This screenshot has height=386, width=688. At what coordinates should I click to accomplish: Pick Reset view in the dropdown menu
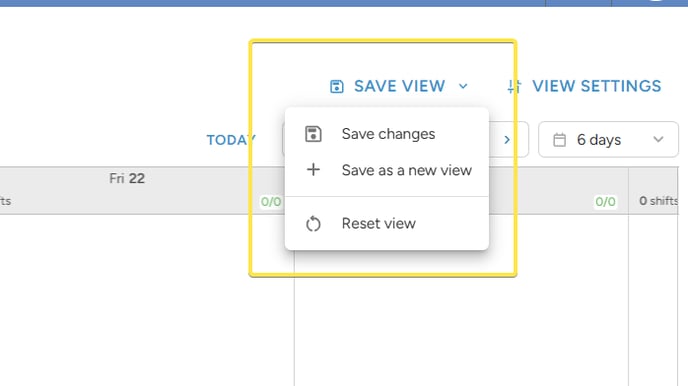pyautogui.click(x=387, y=224)
